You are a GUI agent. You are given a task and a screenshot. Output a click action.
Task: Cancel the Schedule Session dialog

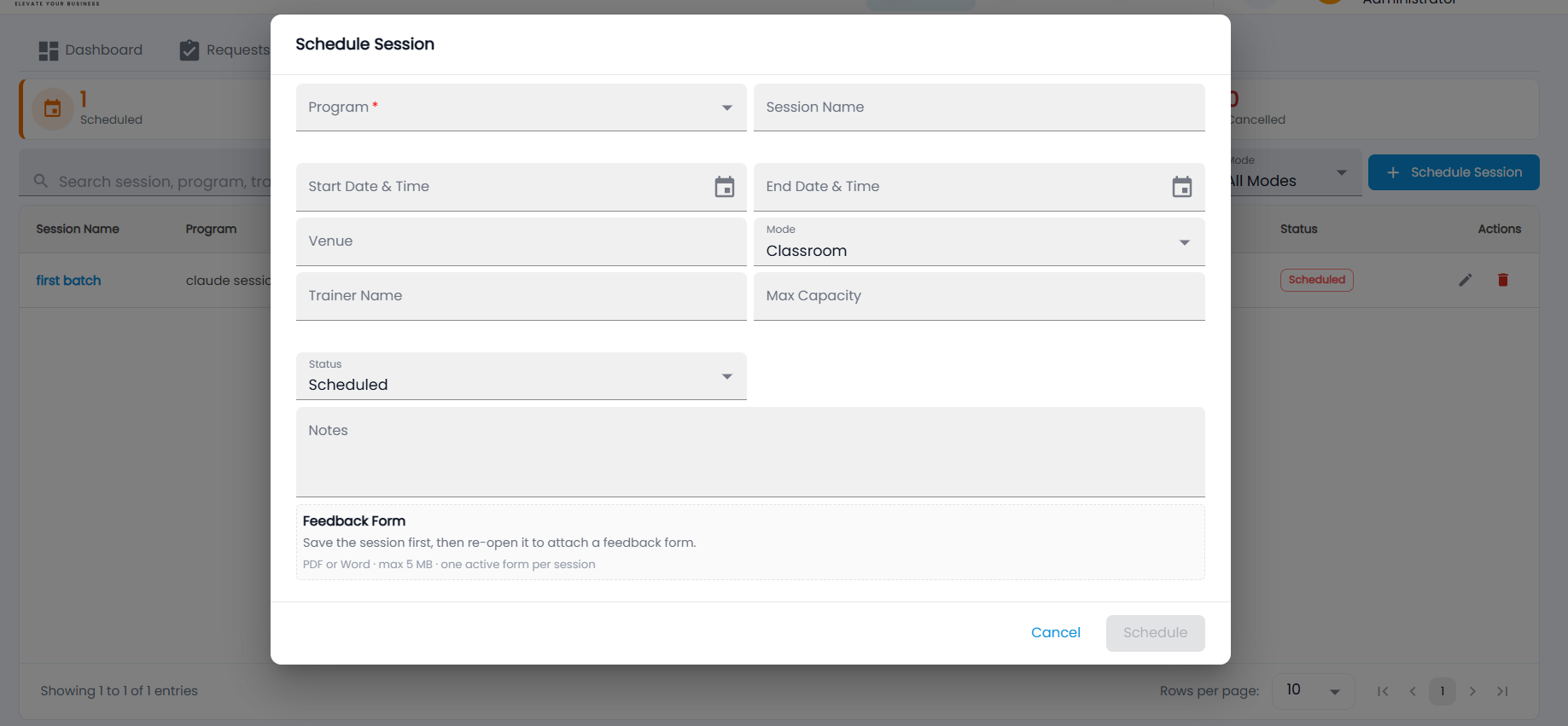[1056, 633]
